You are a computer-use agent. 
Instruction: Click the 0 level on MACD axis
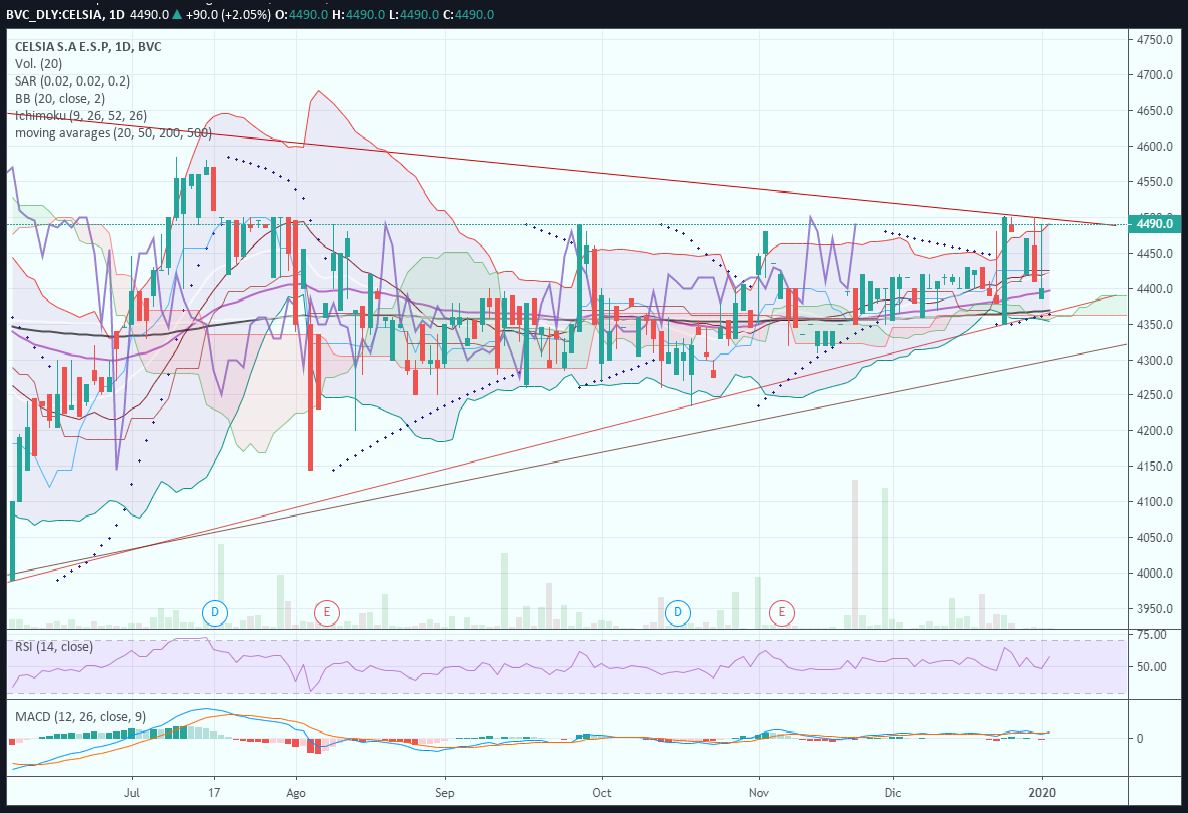pos(1140,739)
